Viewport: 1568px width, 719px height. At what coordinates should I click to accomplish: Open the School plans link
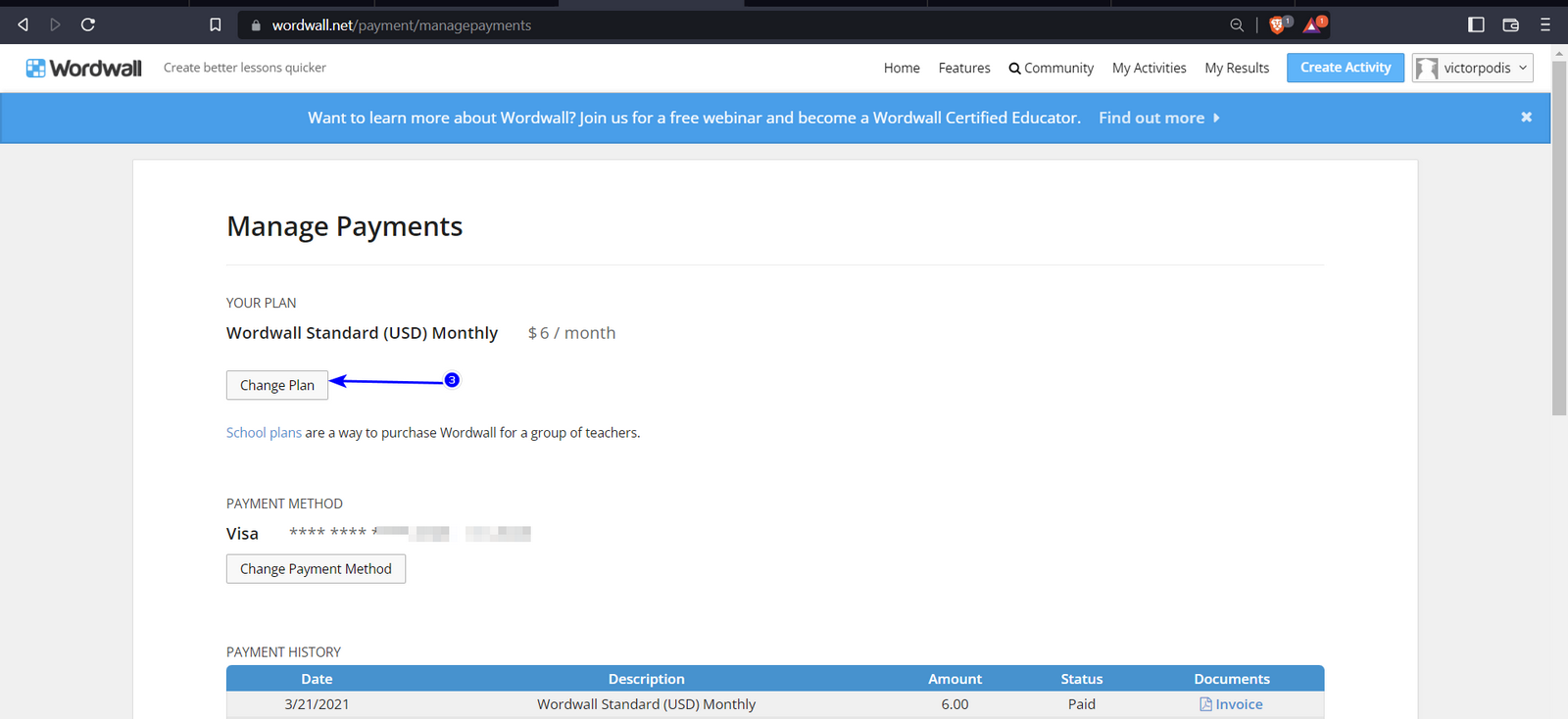(x=264, y=433)
